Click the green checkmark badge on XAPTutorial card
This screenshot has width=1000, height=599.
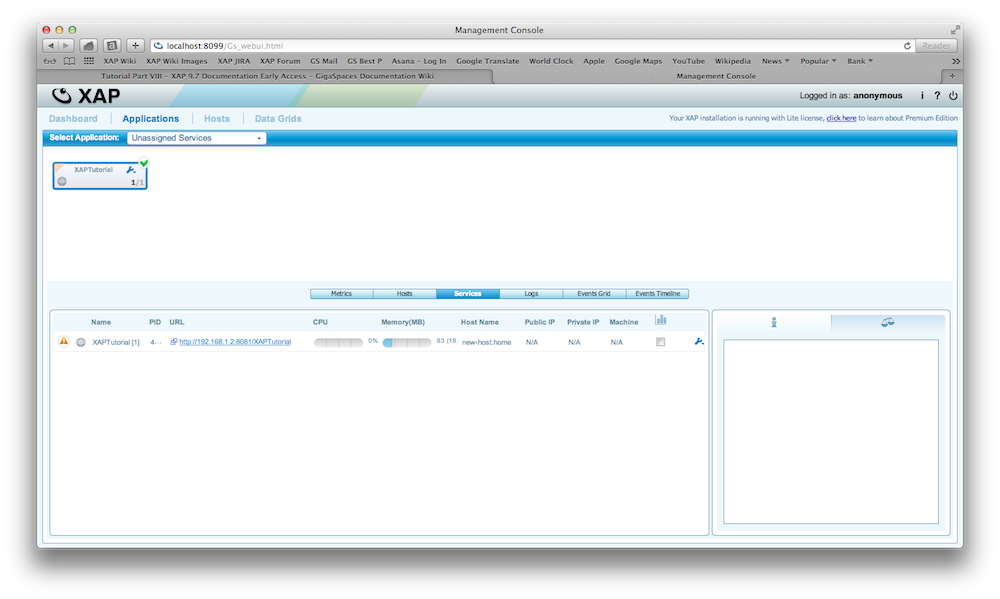(144, 163)
